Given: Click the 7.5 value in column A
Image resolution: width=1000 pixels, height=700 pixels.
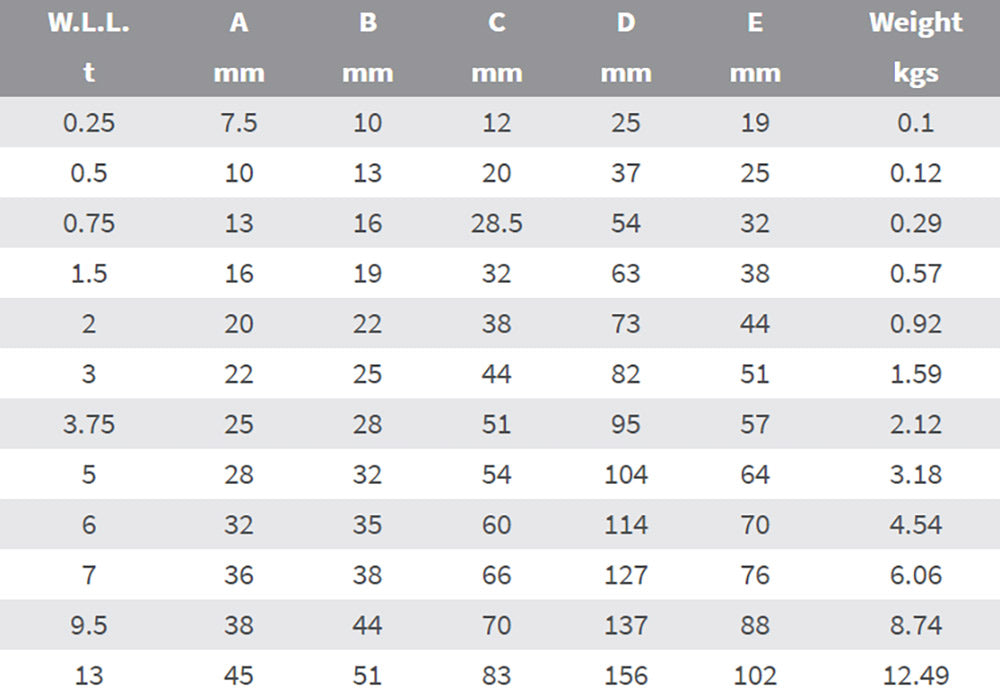Looking at the screenshot, I should [239, 123].
